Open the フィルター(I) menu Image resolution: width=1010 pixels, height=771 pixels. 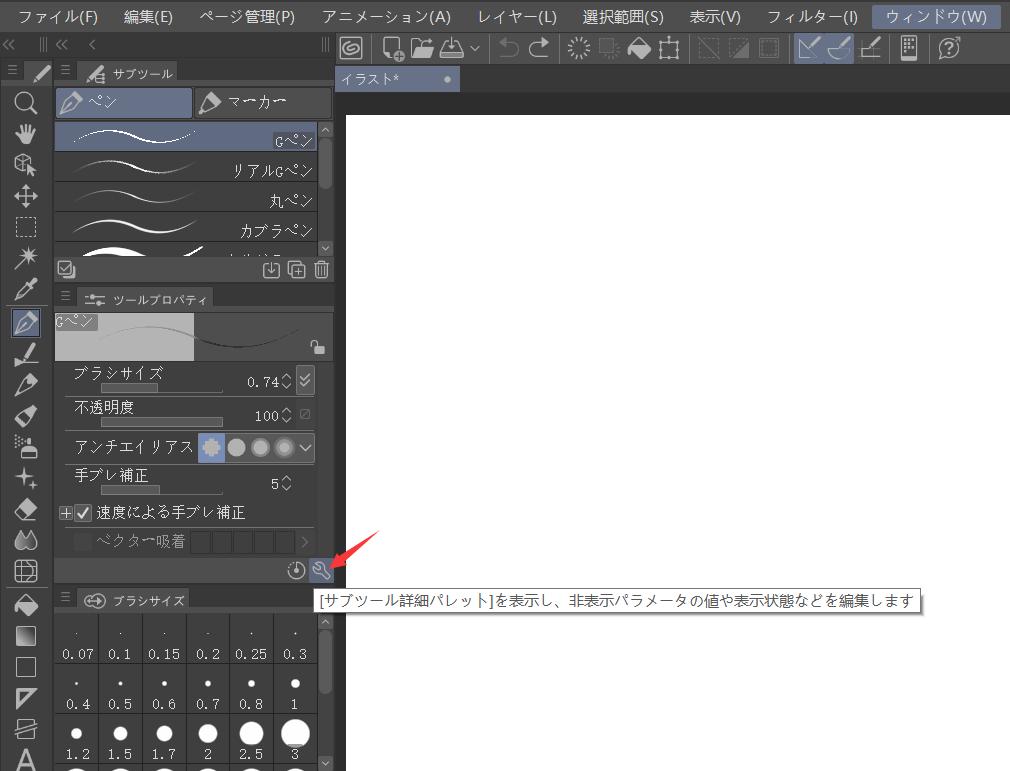(812, 17)
